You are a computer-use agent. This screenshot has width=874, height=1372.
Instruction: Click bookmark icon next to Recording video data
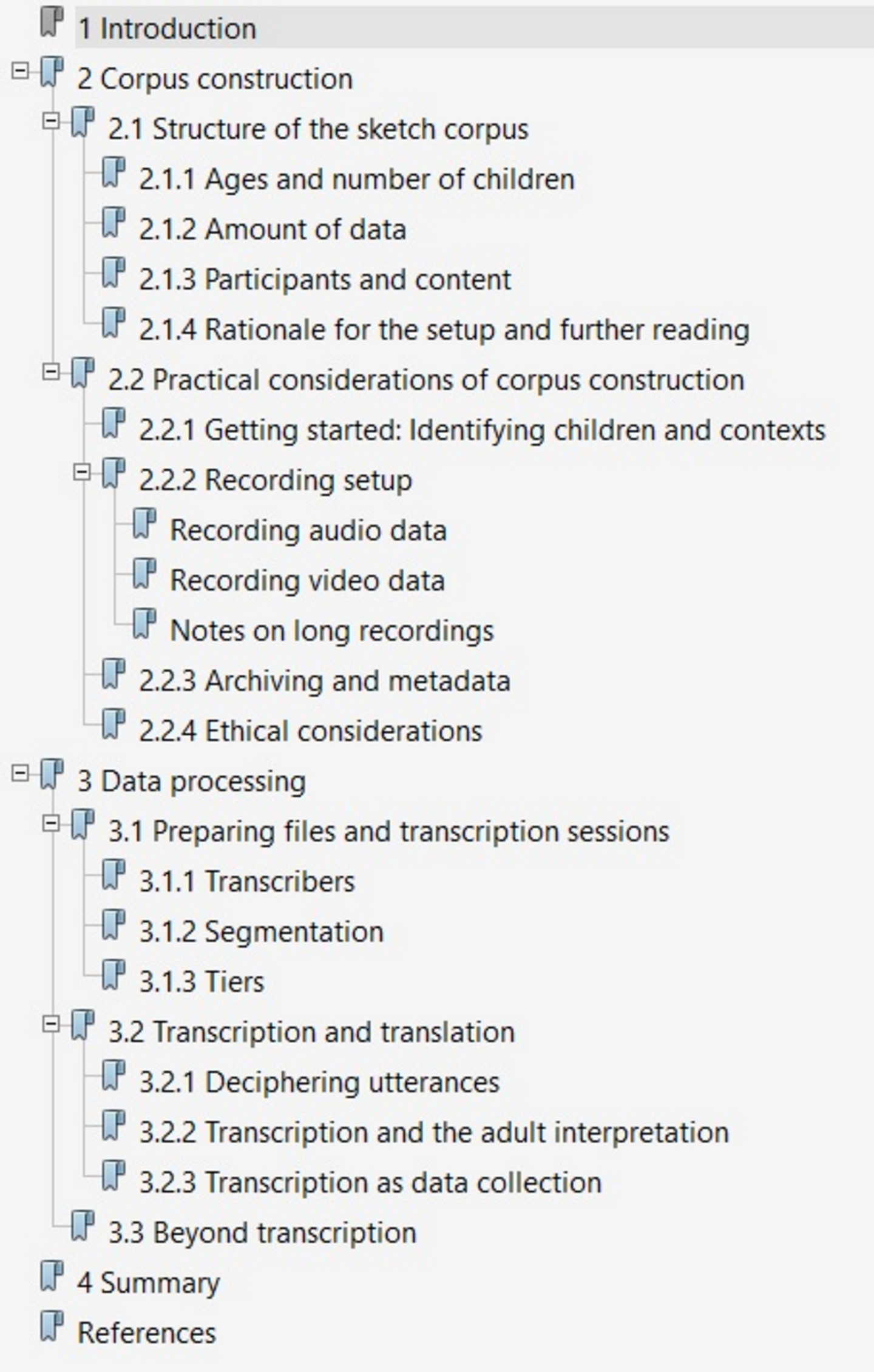pyautogui.click(x=144, y=574)
